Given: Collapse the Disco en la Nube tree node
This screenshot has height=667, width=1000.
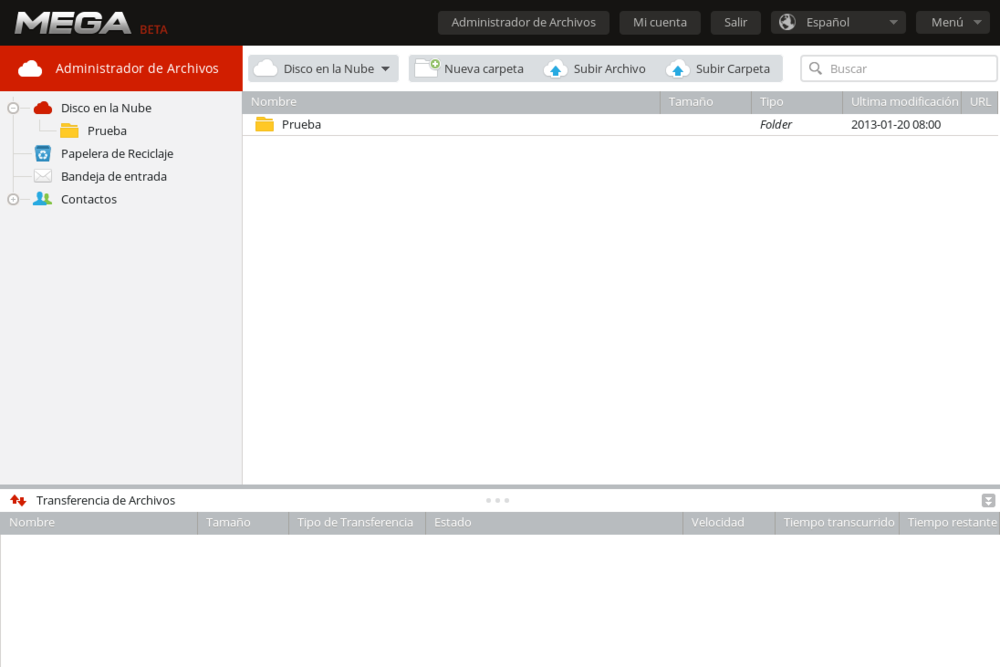Looking at the screenshot, I should 13,108.
